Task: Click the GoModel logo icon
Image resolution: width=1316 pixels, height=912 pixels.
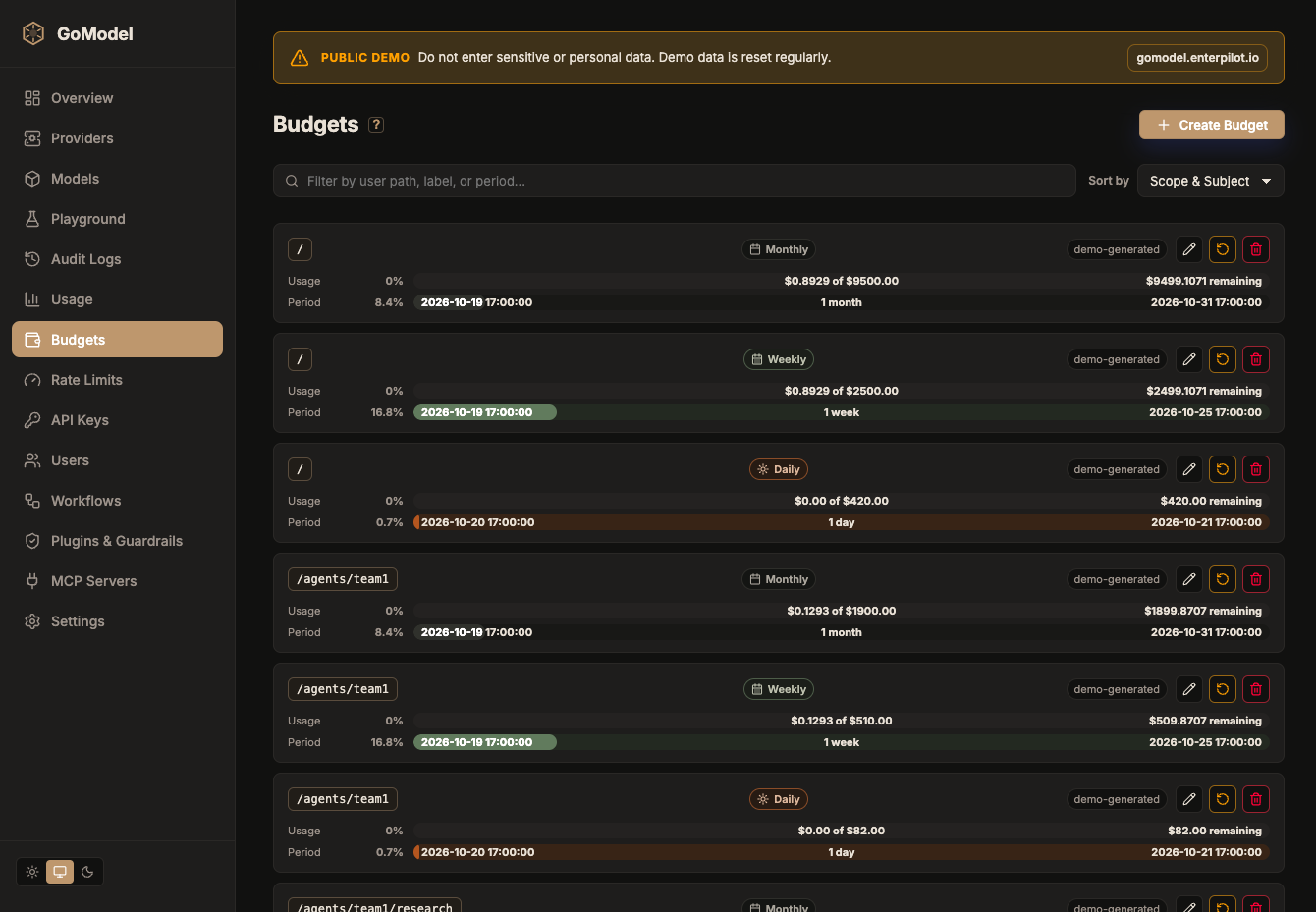Action: [33, 33]
